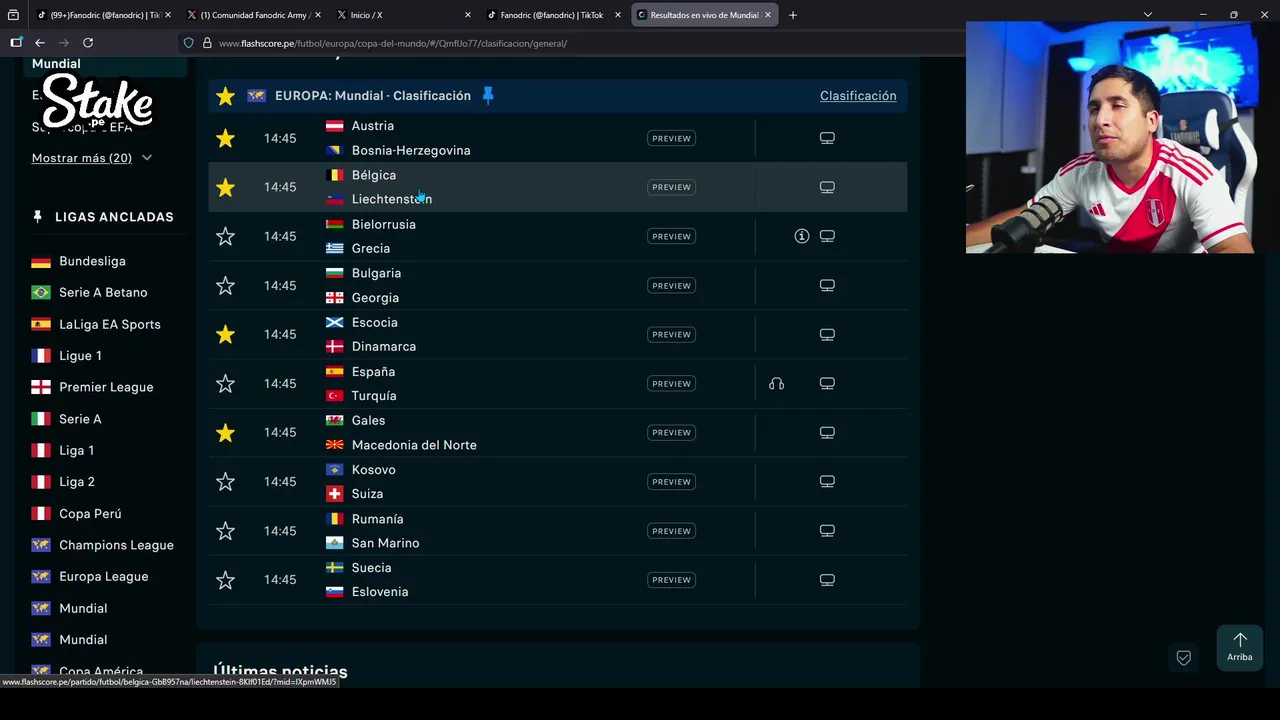Go back in browser history
The height and width of the screenshot is (720, 1280).
(x=40, y=43)
